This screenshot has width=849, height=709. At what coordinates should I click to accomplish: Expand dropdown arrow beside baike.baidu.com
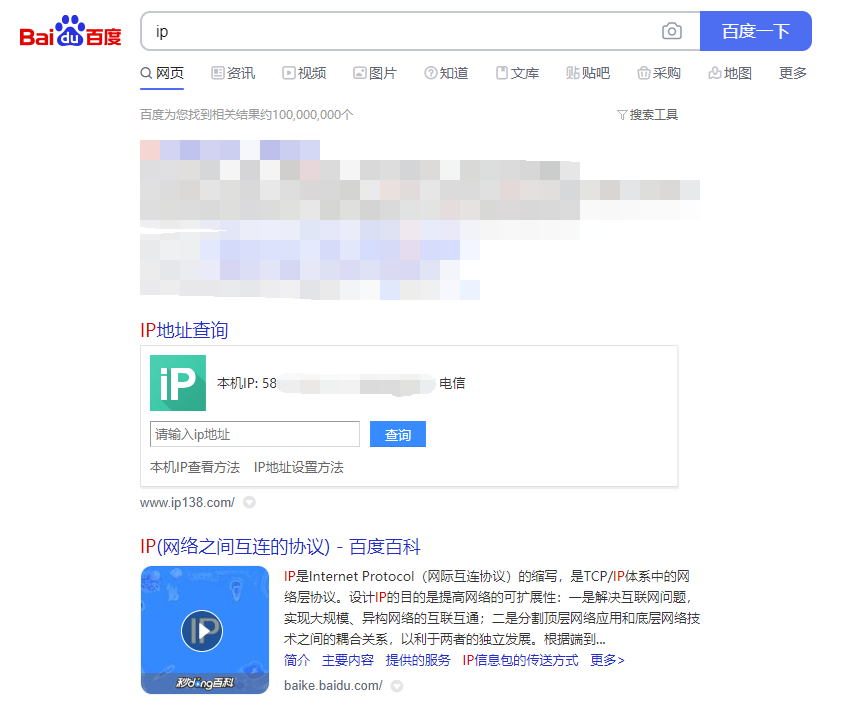(397, 686)
